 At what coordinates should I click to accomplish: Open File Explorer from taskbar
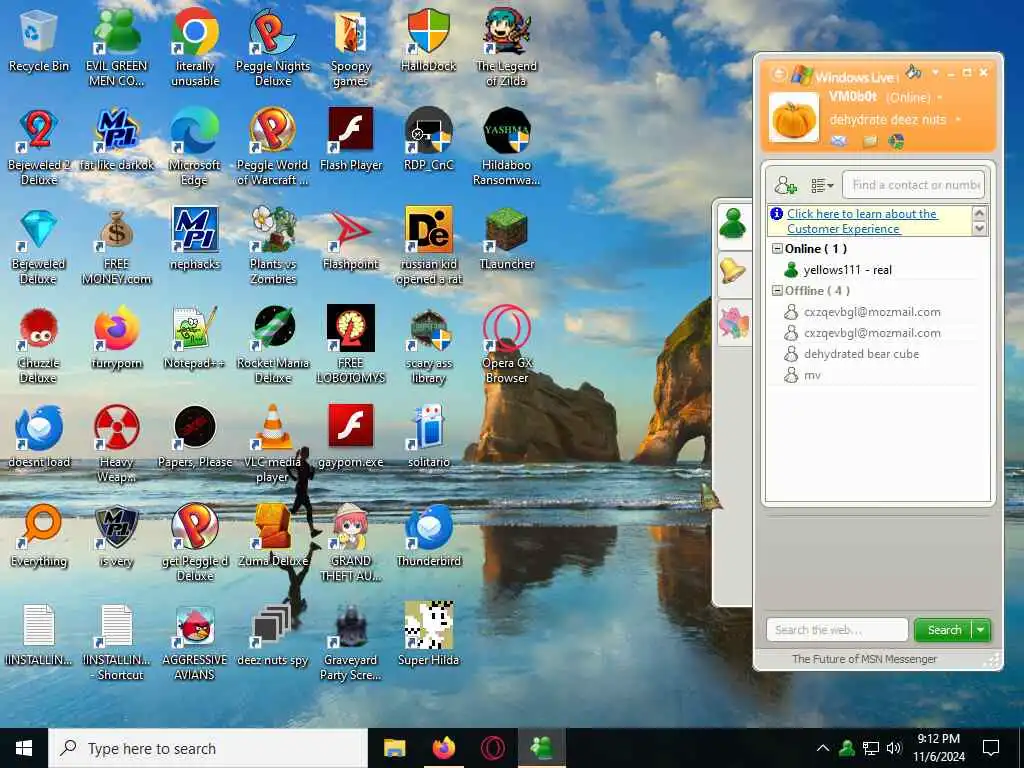(394, 748)
